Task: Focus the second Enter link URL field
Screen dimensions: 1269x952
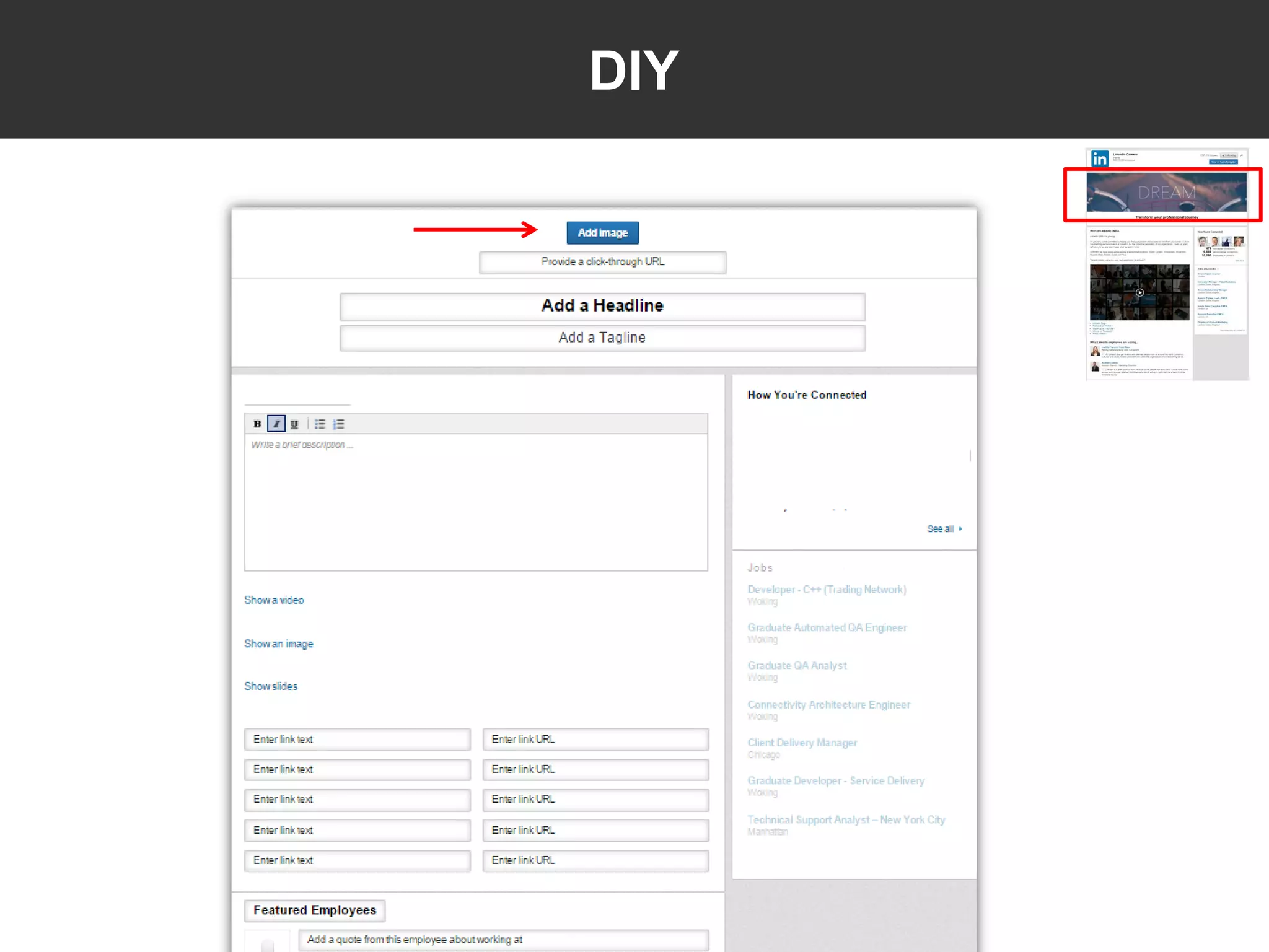Action: [595, 769]
